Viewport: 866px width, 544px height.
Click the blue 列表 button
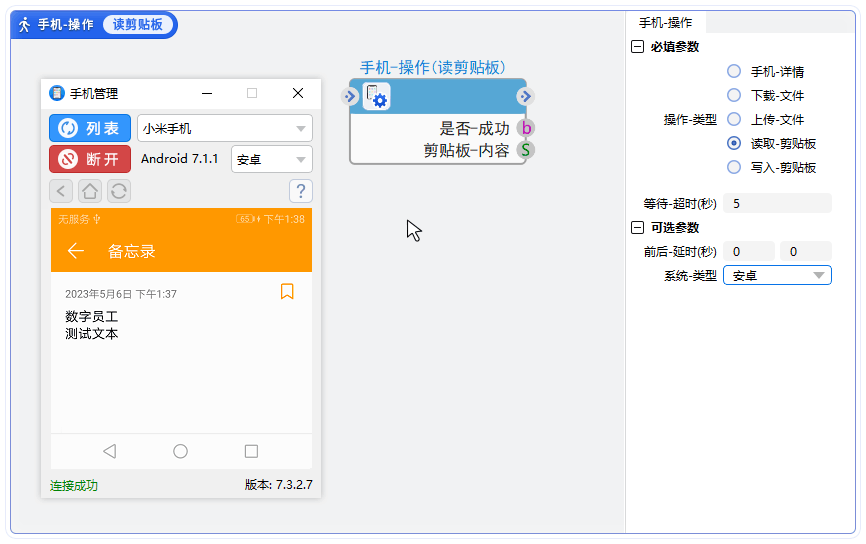tap(90, 128)
